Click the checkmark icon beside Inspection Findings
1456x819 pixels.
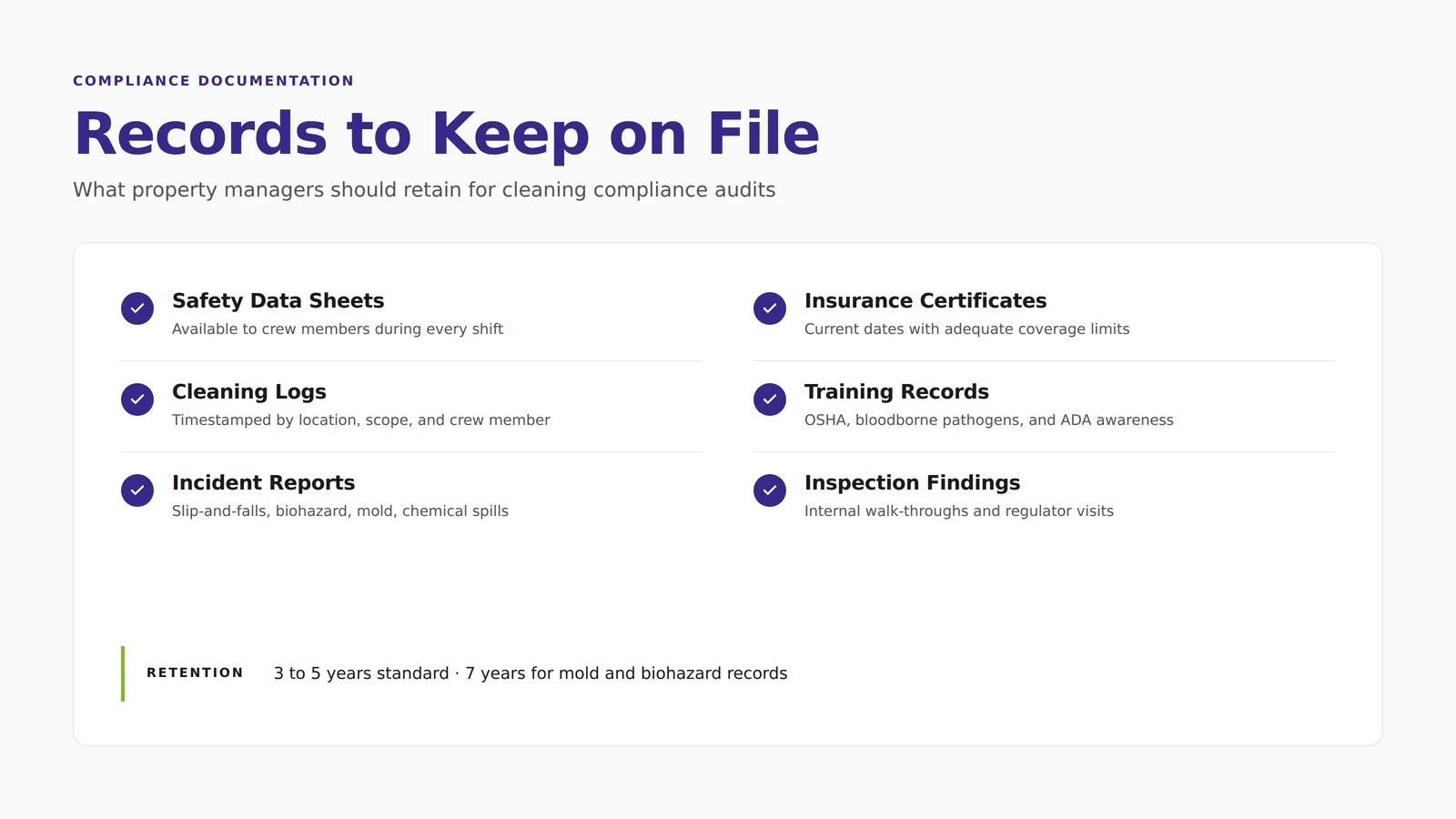click(x=770, y=490)
